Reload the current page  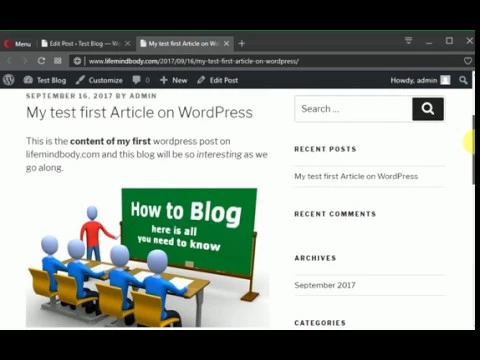click(41, 61)
